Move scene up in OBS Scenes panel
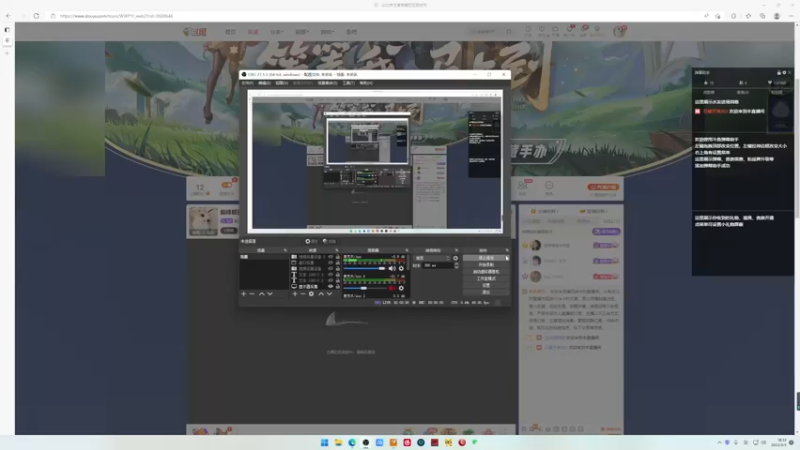This screenshot has height=450, width=800. pos(262,294)
